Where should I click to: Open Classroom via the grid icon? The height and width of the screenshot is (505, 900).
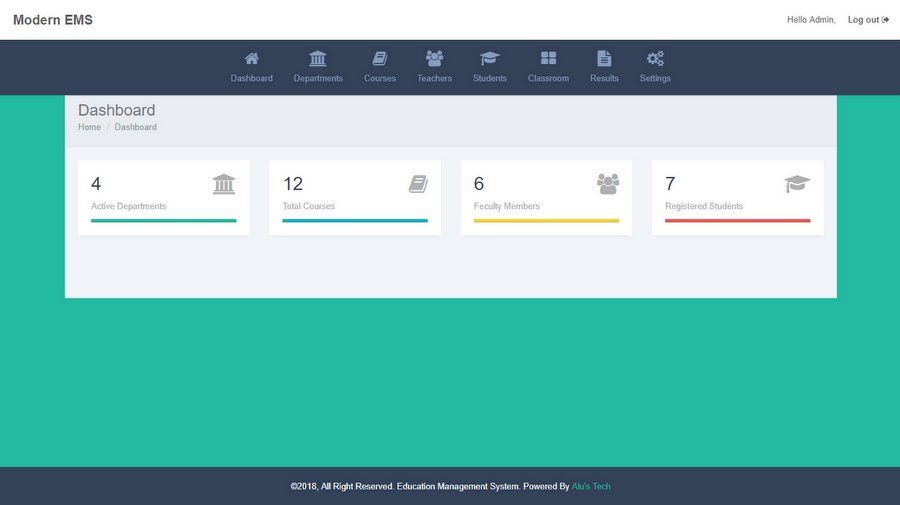[x=548, y=59]
